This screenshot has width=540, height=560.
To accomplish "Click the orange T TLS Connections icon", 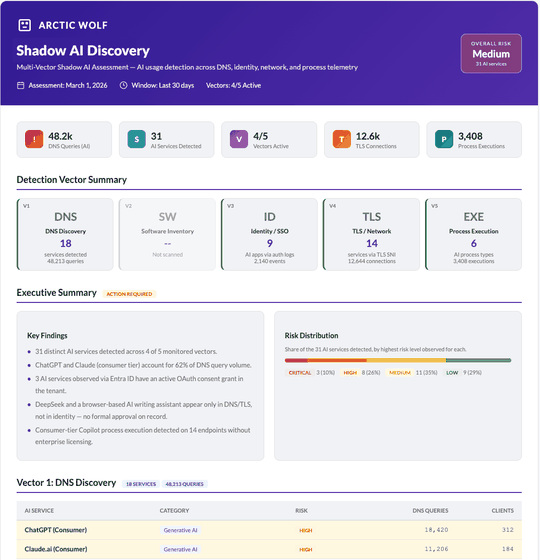I will point(342,139).
